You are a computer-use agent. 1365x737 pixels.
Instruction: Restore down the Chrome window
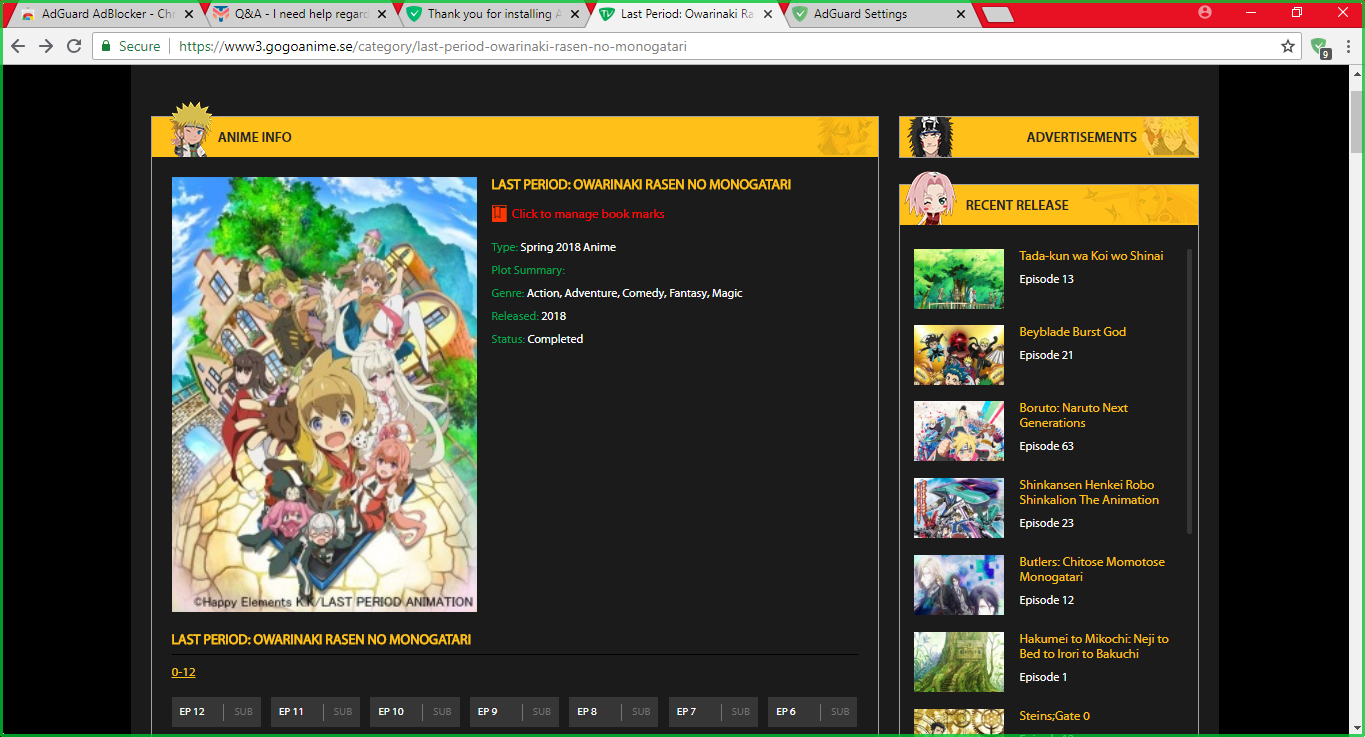point(1297,12)
